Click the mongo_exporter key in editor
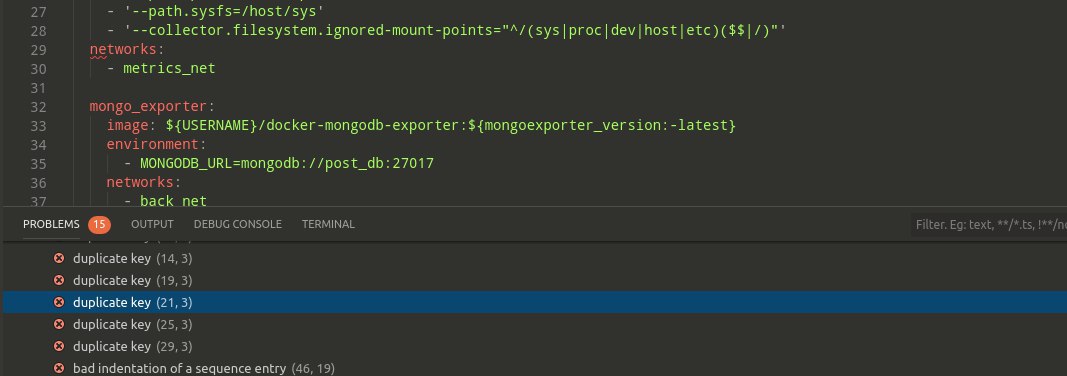 click(148, 107)
